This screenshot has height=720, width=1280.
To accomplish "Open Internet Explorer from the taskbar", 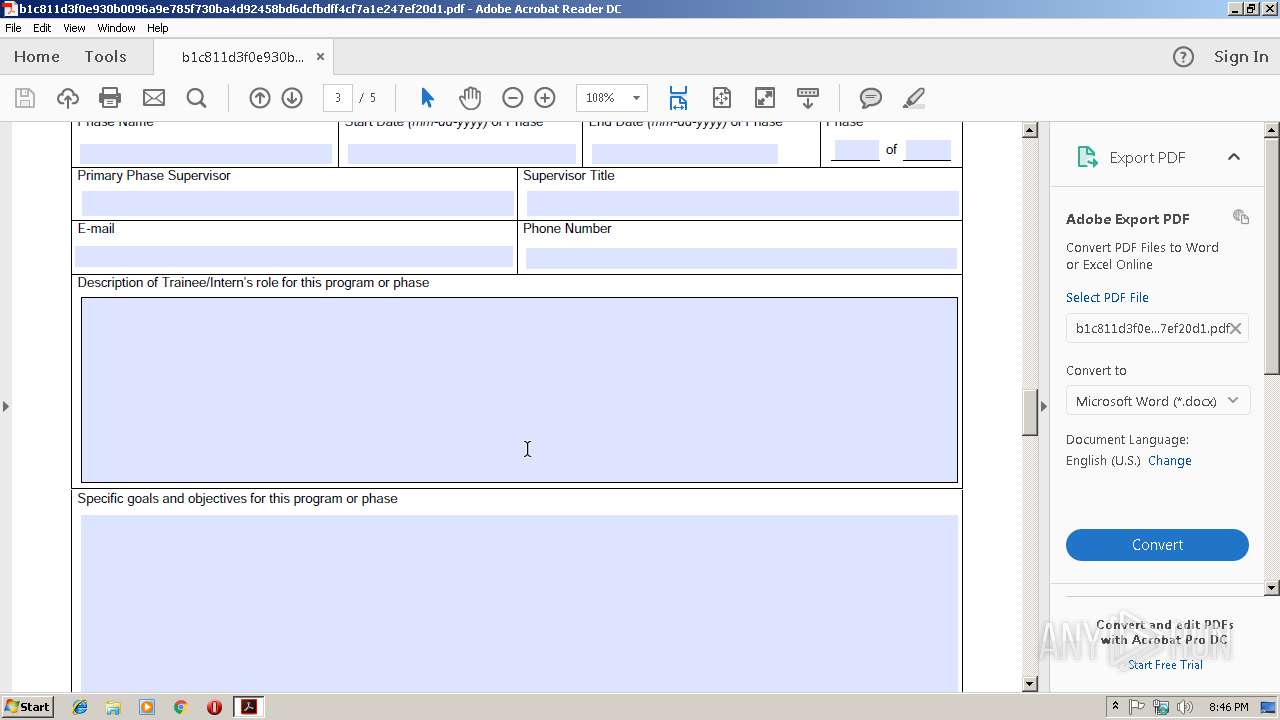I will coord(80,707).
